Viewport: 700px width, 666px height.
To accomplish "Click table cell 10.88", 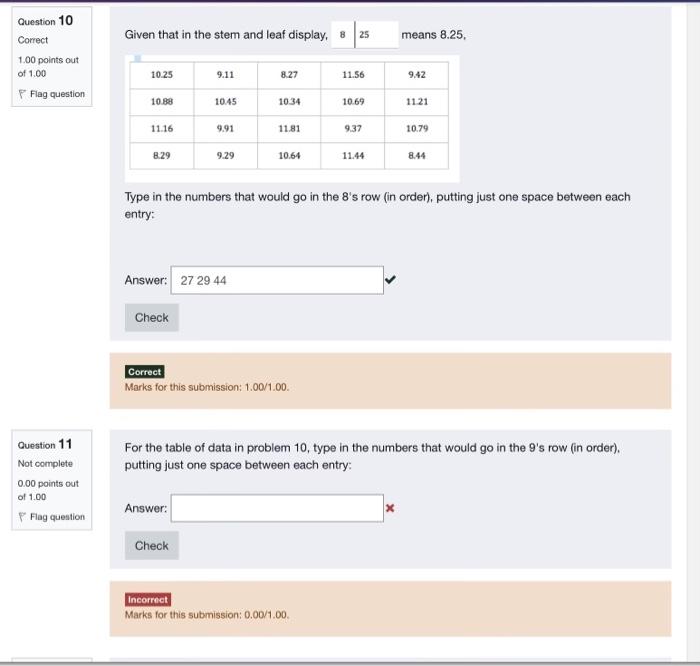I will [162, 102].
